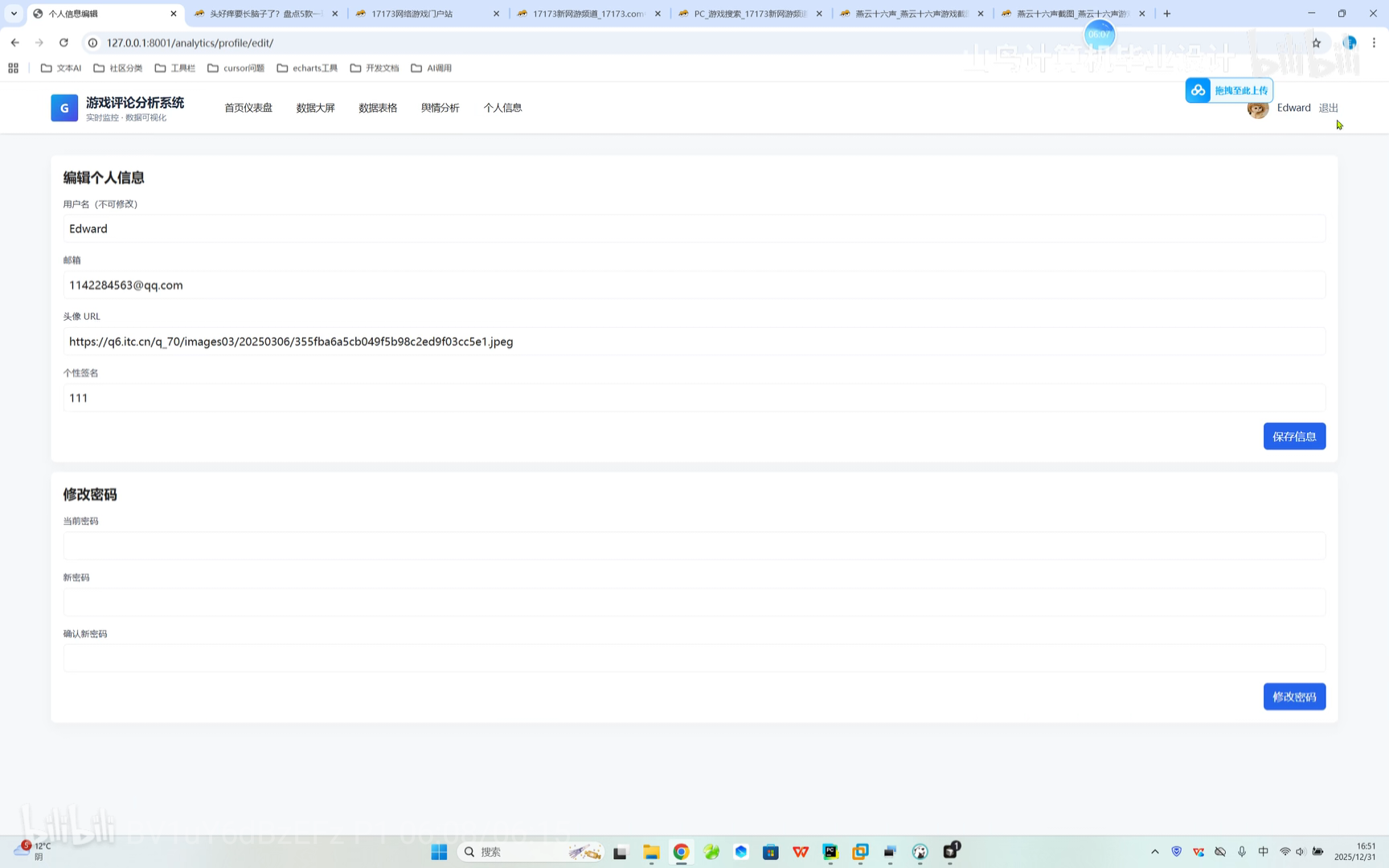Select 数据大屏 in the navigation bar
This screenshot has width=1389, height=868.
pyautogui.click(x=315, y=107)
